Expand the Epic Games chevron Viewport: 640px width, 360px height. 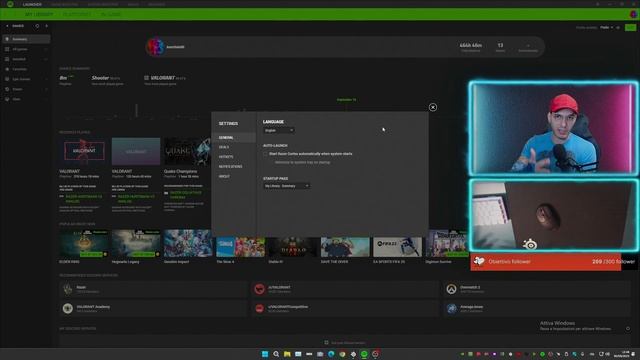(46, 79)
